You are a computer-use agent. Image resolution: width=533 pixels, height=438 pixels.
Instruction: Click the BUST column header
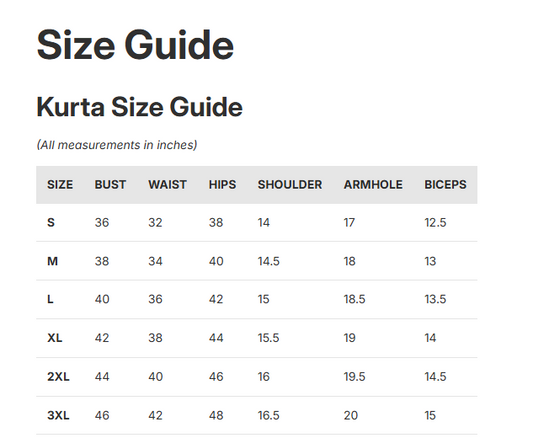(110, 185)
